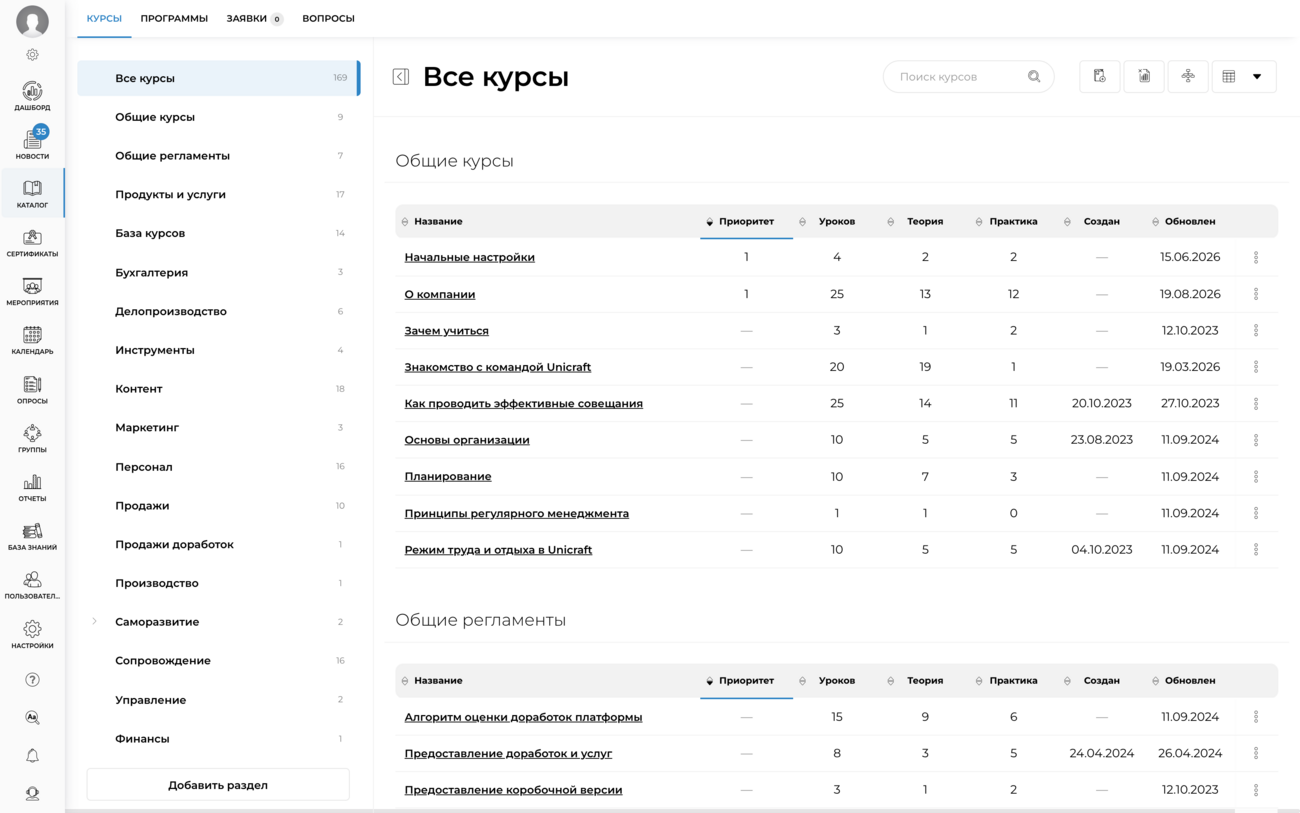The height and width of the screenshot is (813, 1300).
Task: Click the document with chart toolbar icon
Action: click(x=1144, y=77)
